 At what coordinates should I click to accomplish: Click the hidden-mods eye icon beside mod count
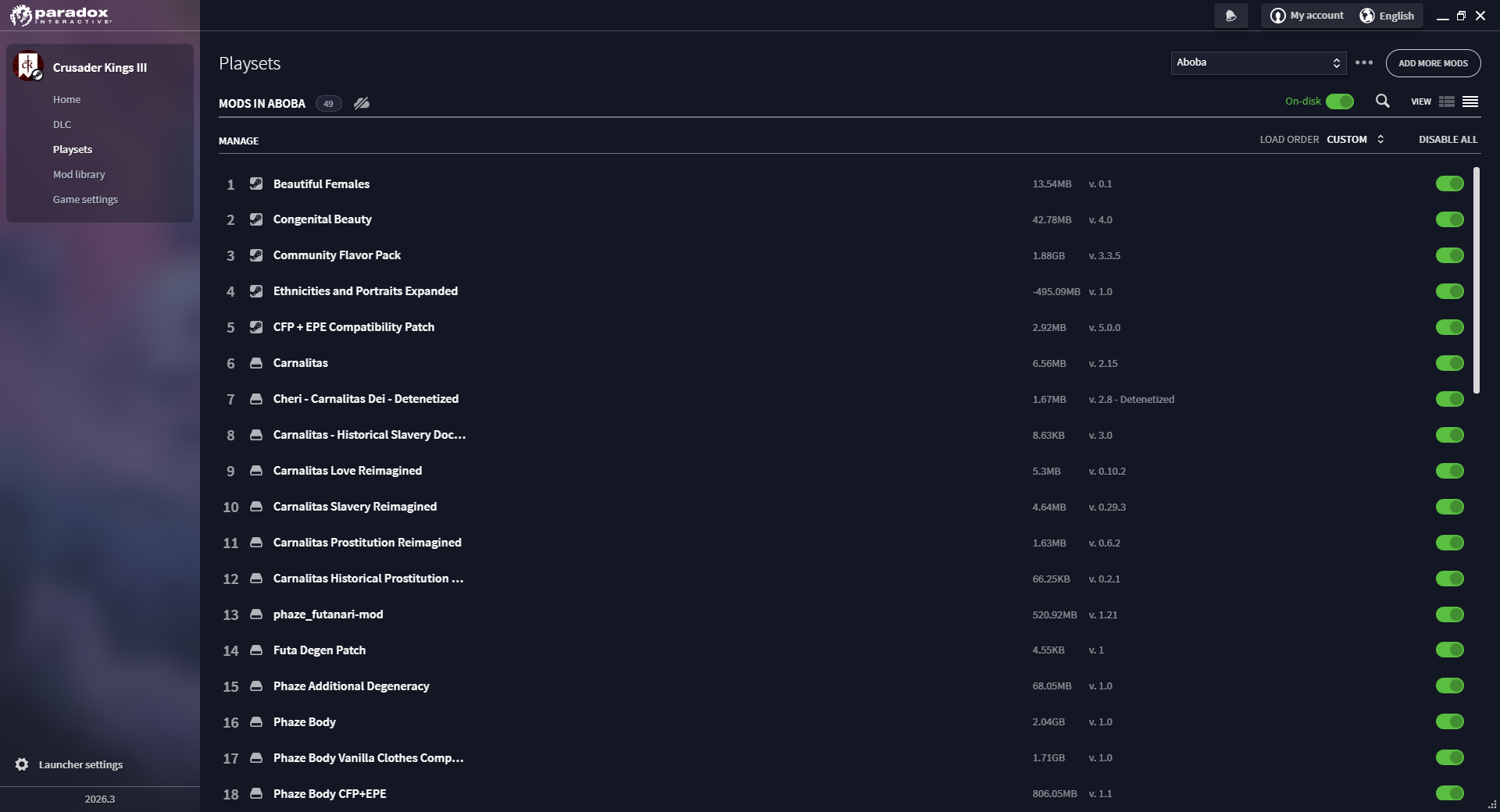click(x=362, y=103)
